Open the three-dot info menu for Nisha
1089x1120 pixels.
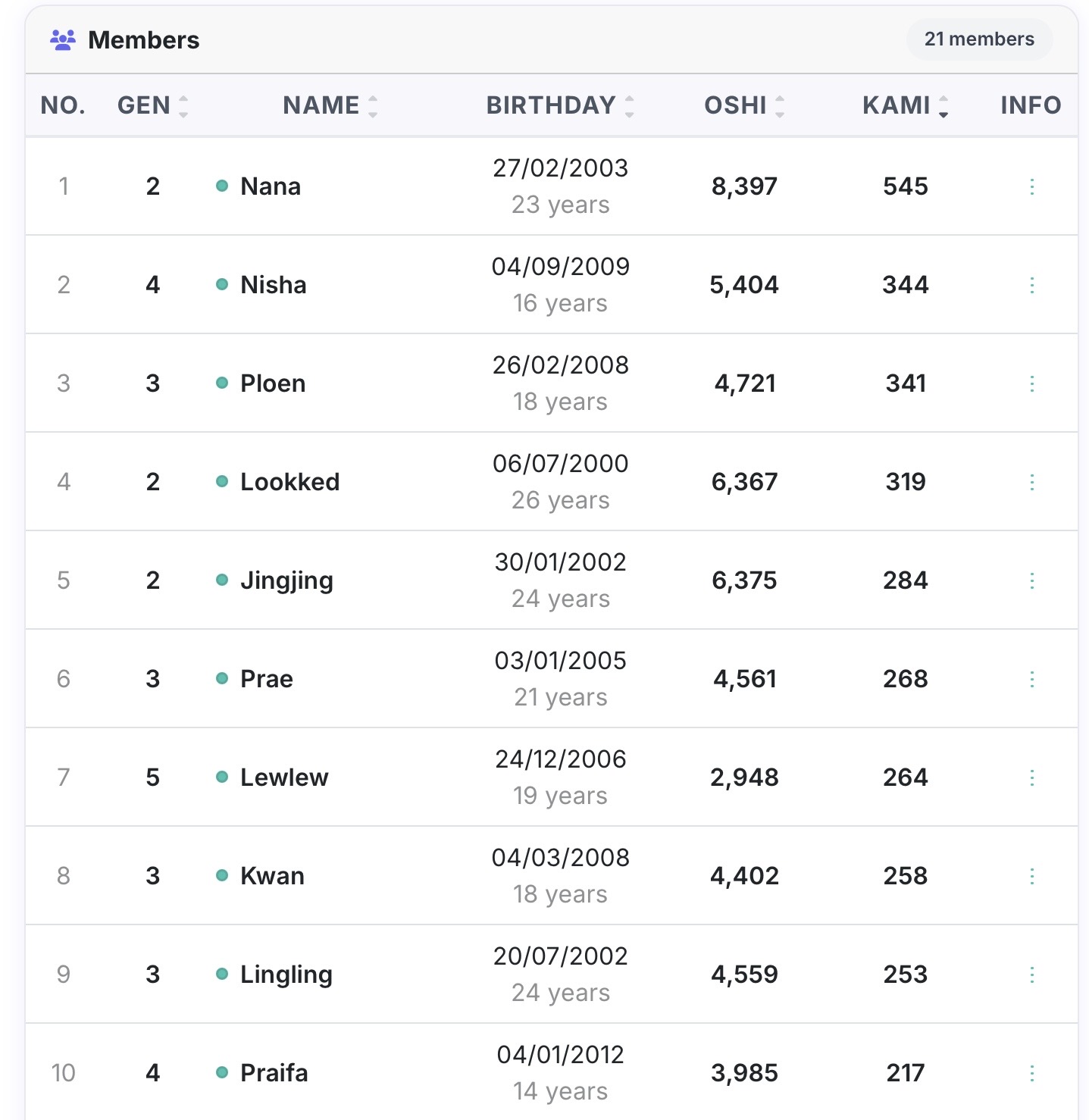(x=1031, y=285)
